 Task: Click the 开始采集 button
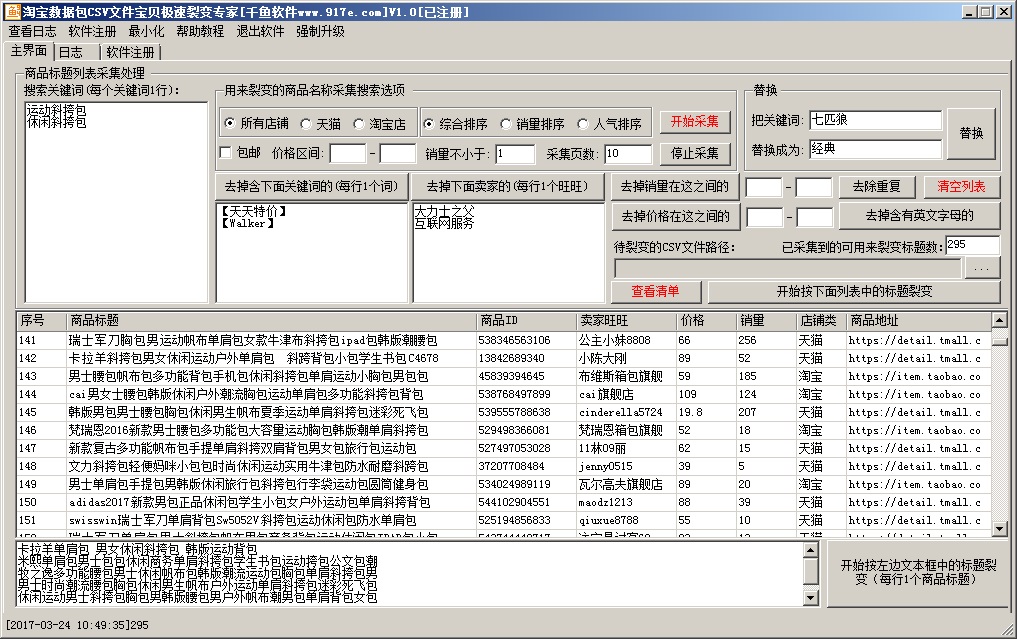694,122
